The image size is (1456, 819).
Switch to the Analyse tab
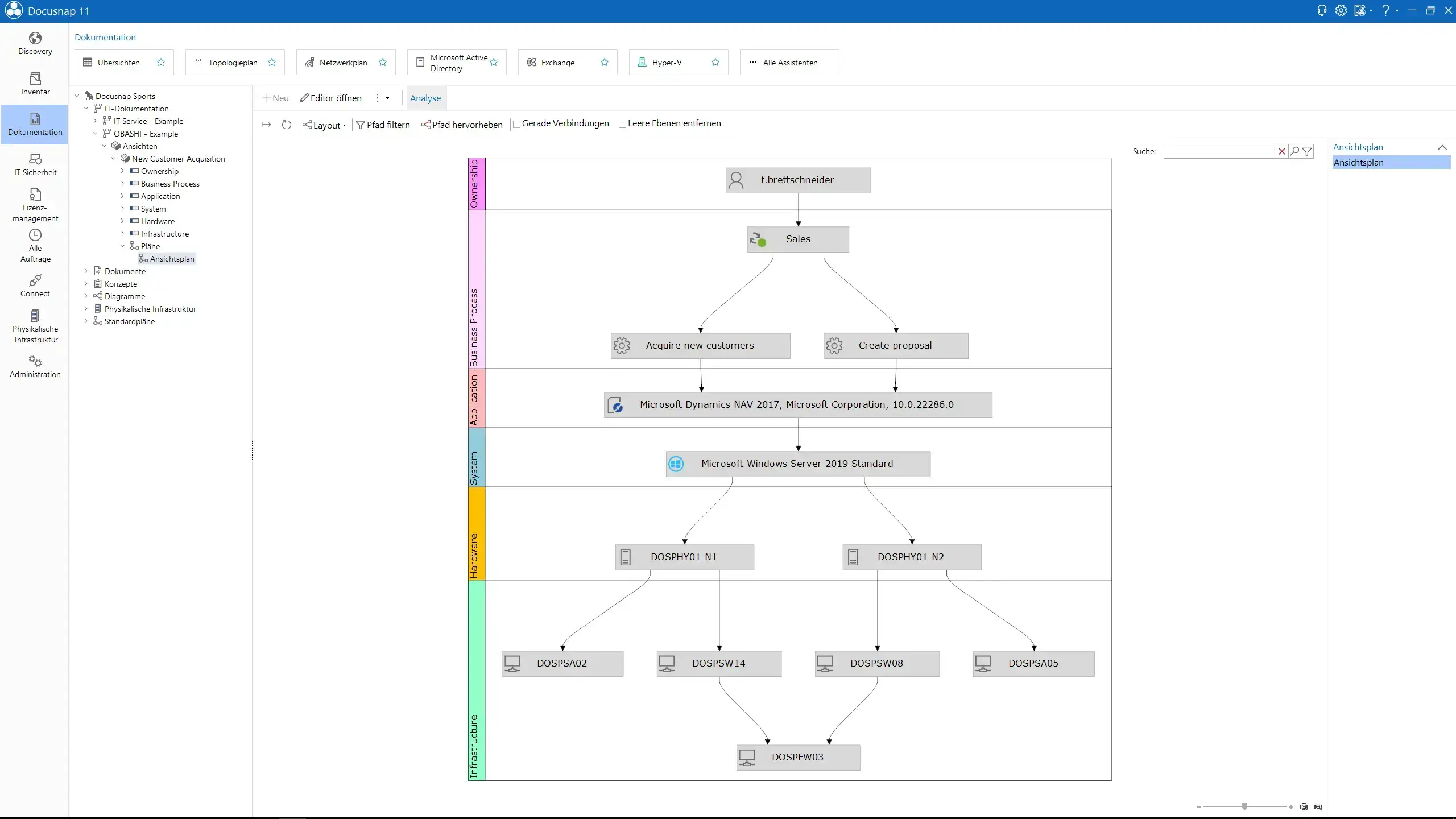pyautogui.click(x=425, y=98)
